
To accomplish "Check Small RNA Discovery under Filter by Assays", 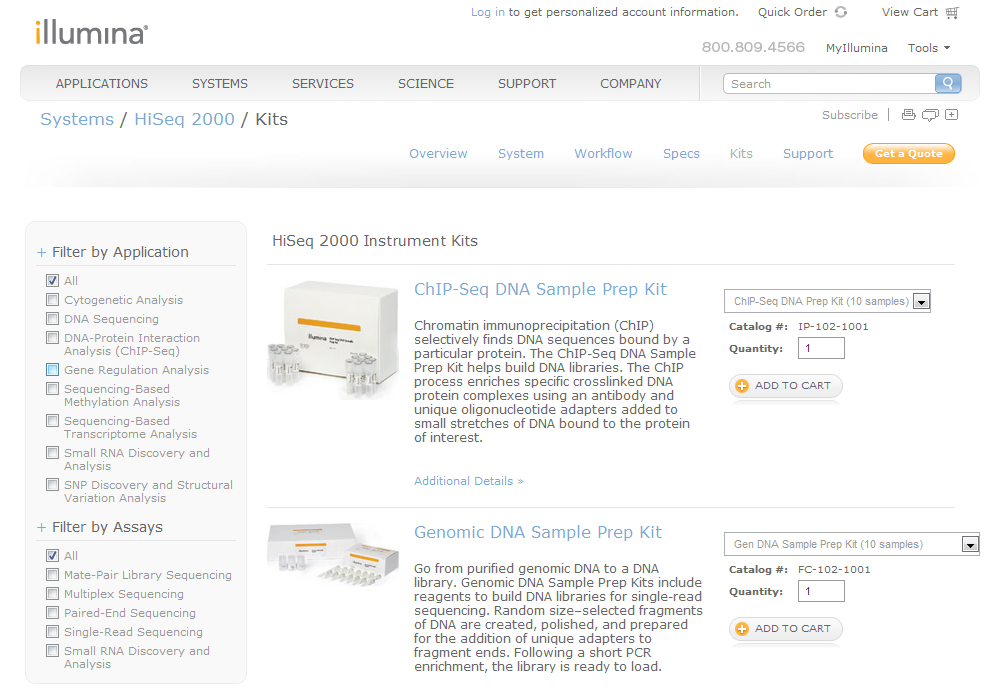I will [53, 650].
